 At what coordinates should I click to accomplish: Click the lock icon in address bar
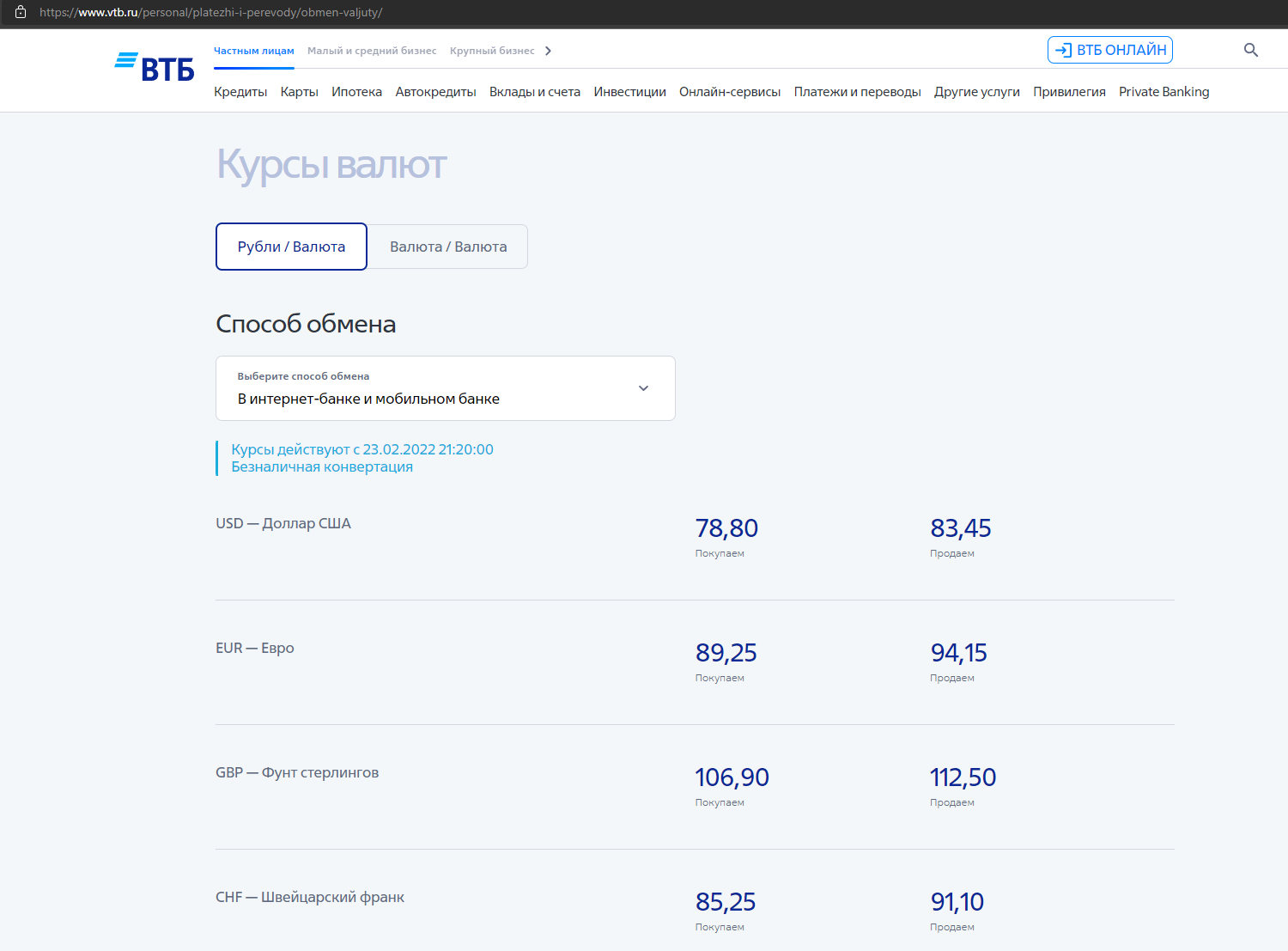click(21, 12)
